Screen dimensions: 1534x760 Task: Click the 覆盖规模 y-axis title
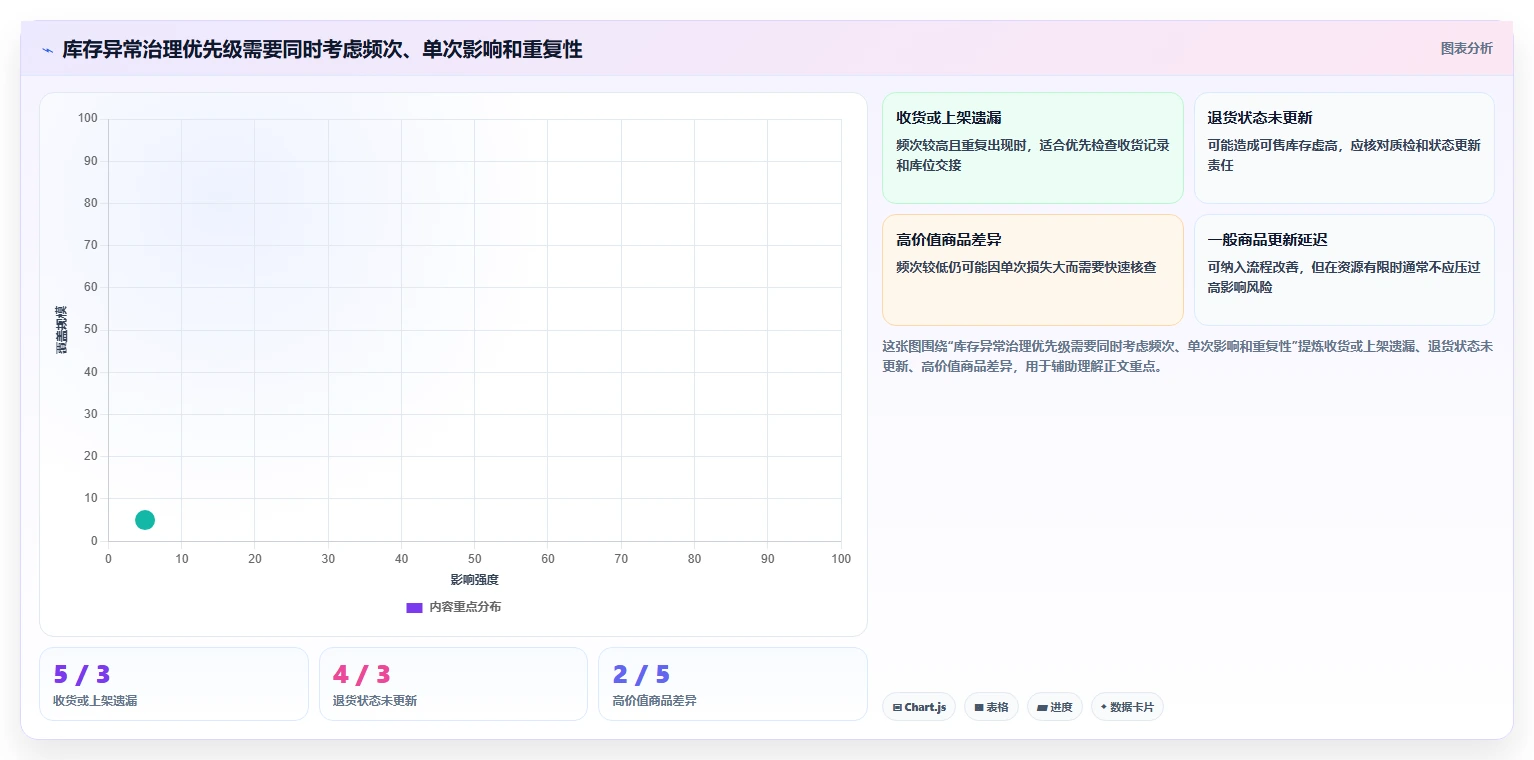coord(62,329)
